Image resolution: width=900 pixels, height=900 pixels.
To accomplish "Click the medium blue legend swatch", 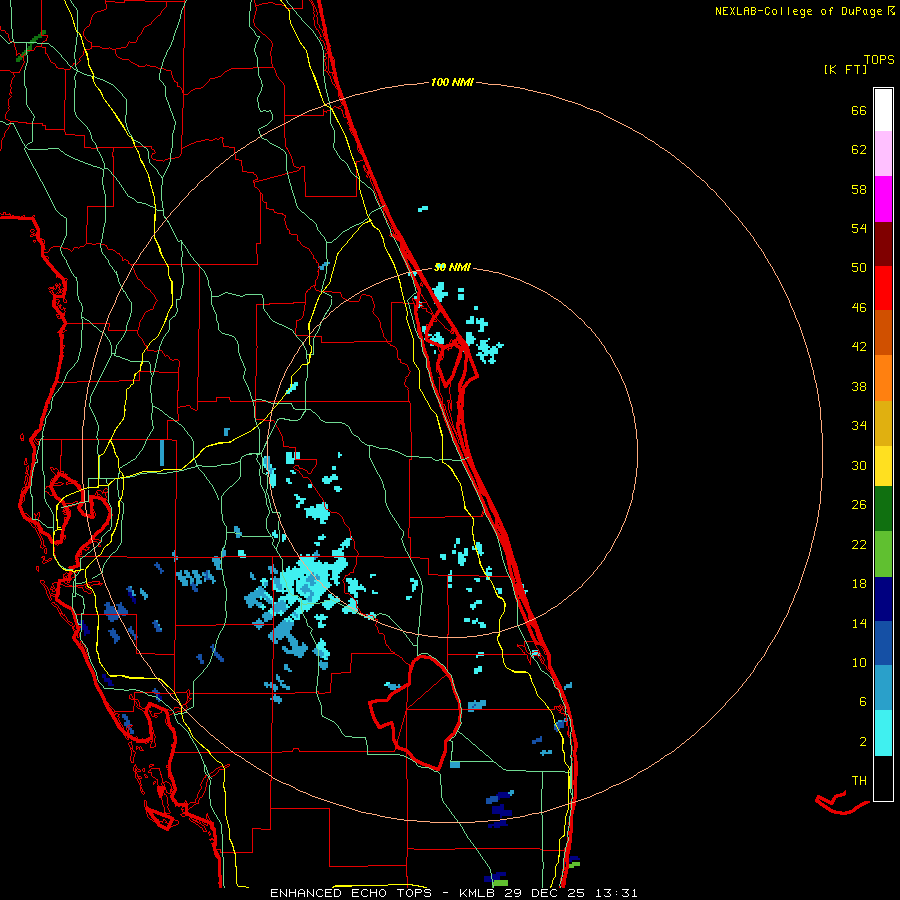I will pos(883,643).
